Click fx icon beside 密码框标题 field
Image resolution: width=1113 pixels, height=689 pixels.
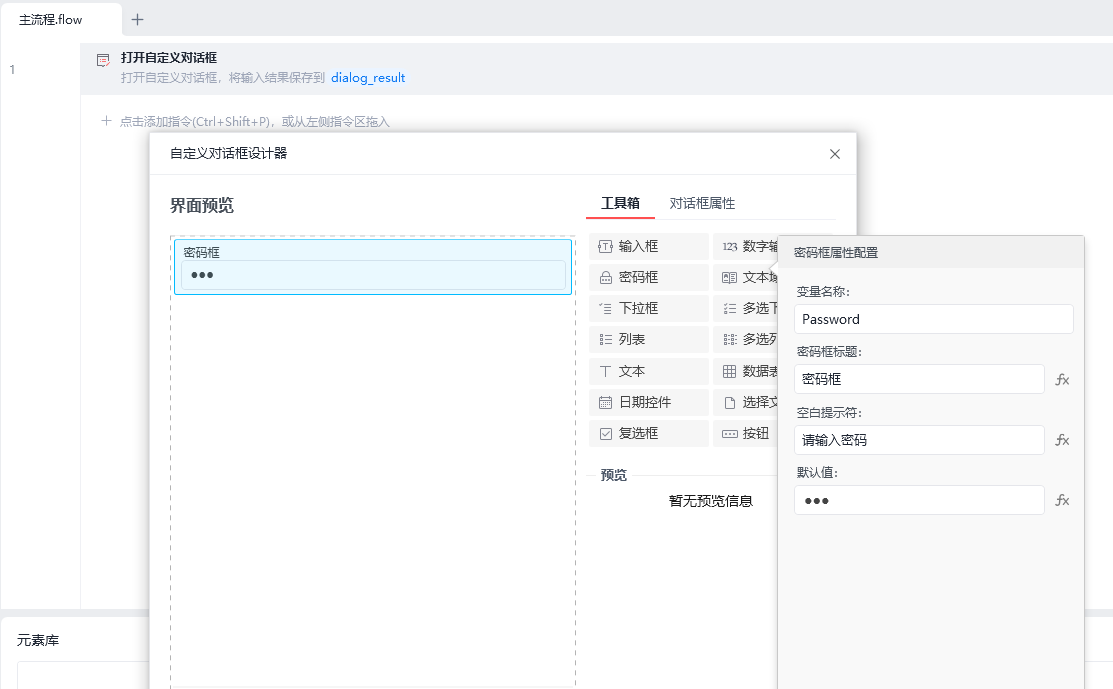(x=1063, y=380)
